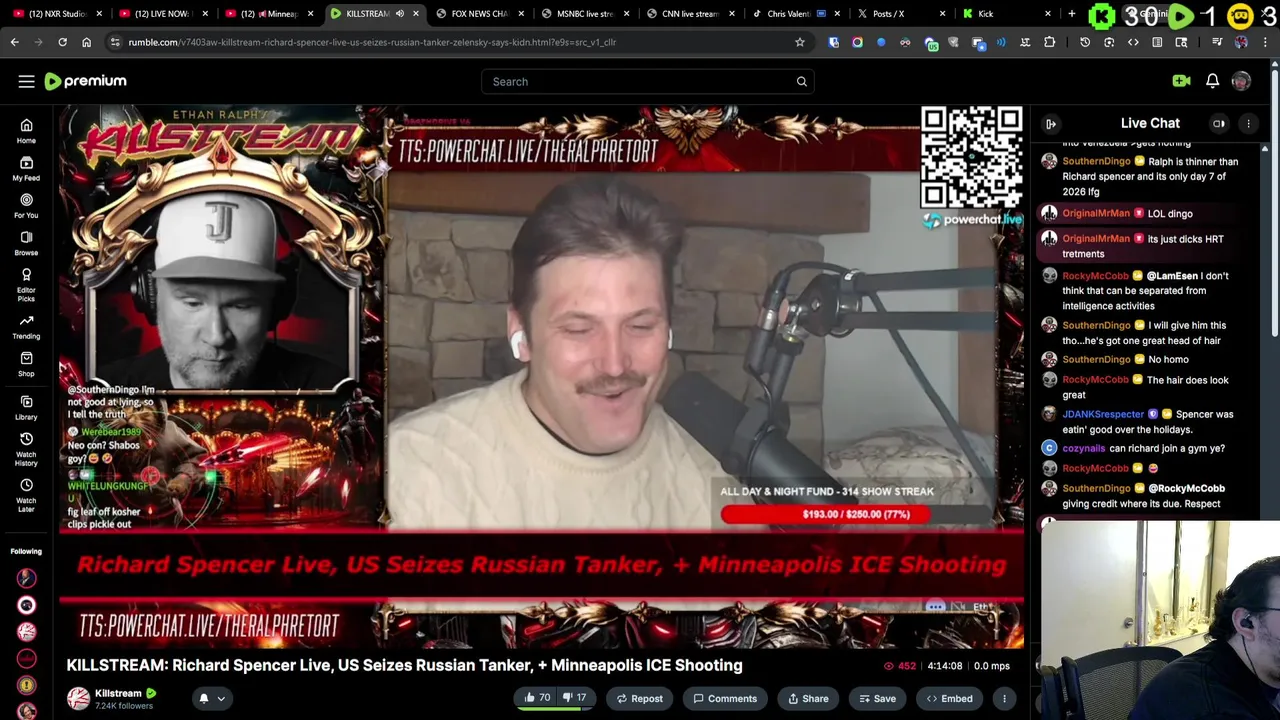Screen dimensions: 1280x720
Task: Click the address bar URL
Action: [x=372, y=42]
